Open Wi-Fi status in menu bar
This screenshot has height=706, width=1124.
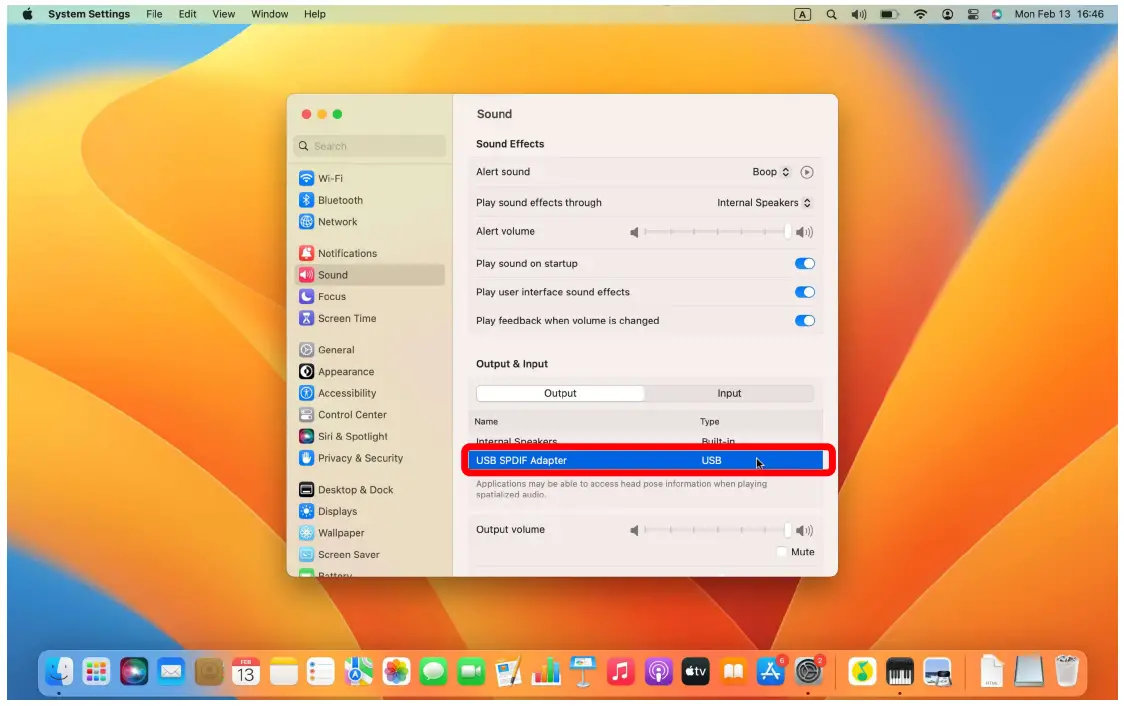pos(920,14)
